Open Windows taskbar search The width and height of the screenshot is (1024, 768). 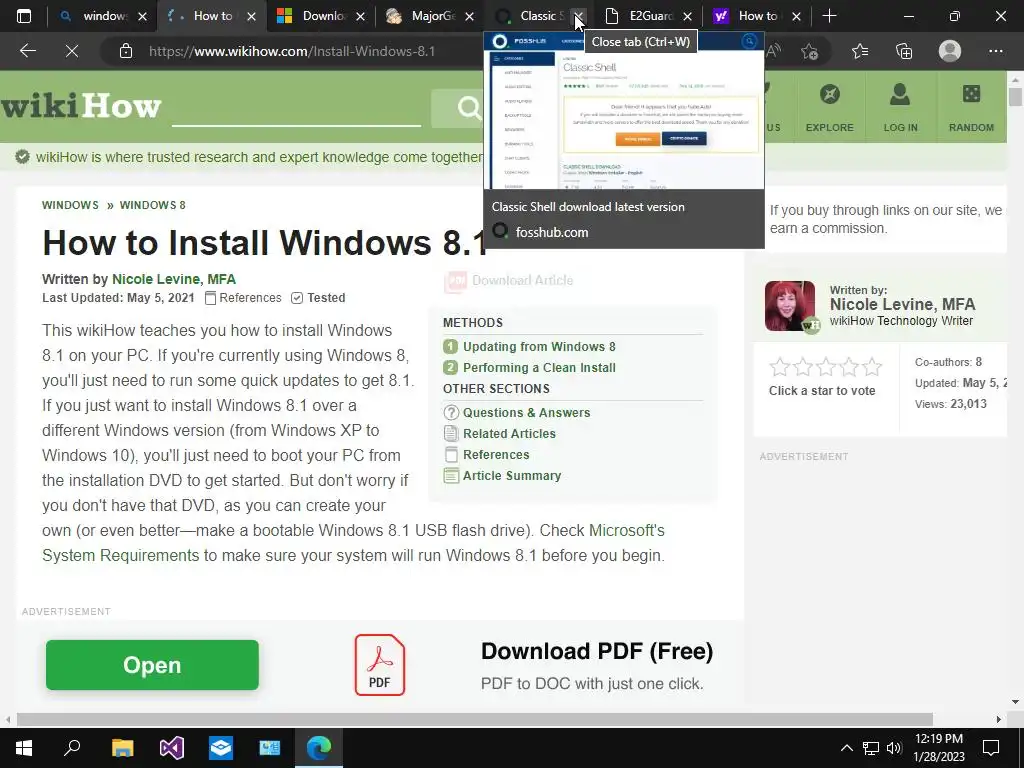pyautogui.click(x=72, y=748)
